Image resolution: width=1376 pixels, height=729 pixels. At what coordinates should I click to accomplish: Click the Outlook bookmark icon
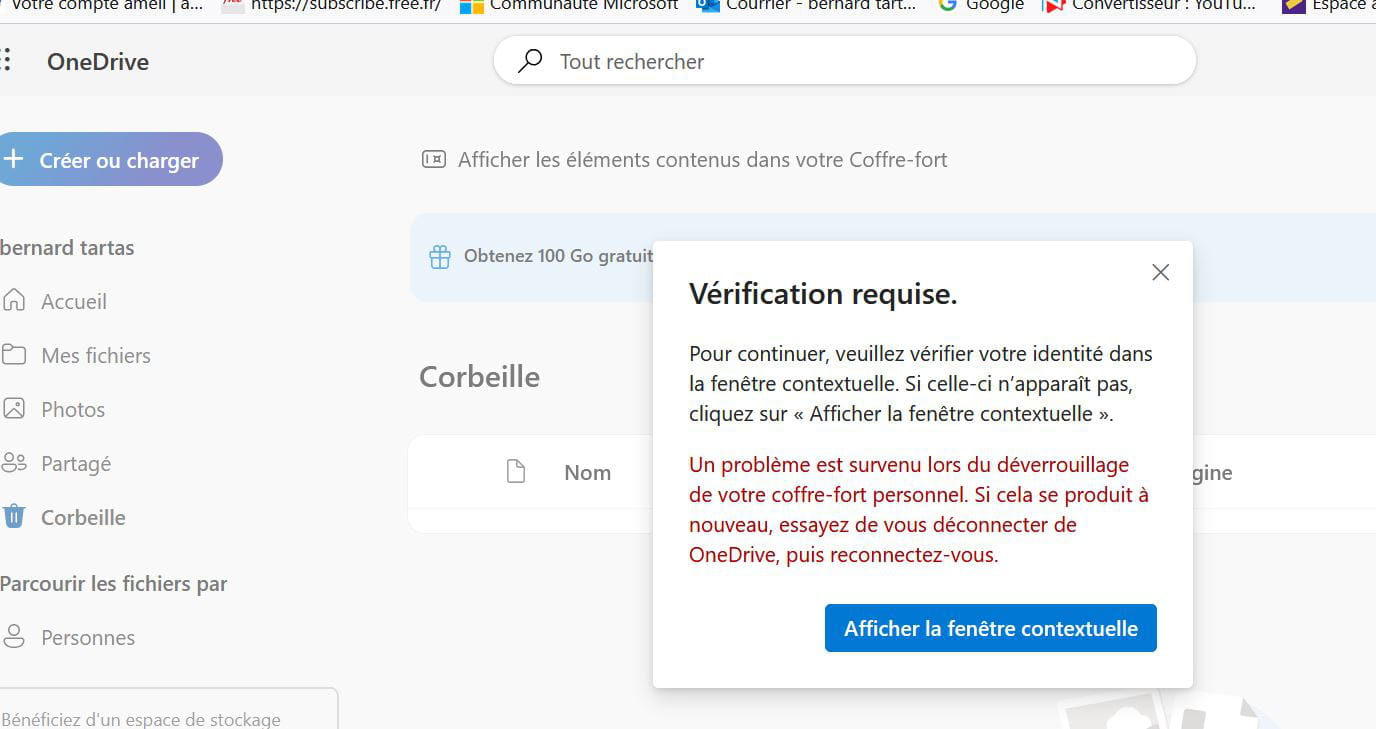tap(708, 5)
